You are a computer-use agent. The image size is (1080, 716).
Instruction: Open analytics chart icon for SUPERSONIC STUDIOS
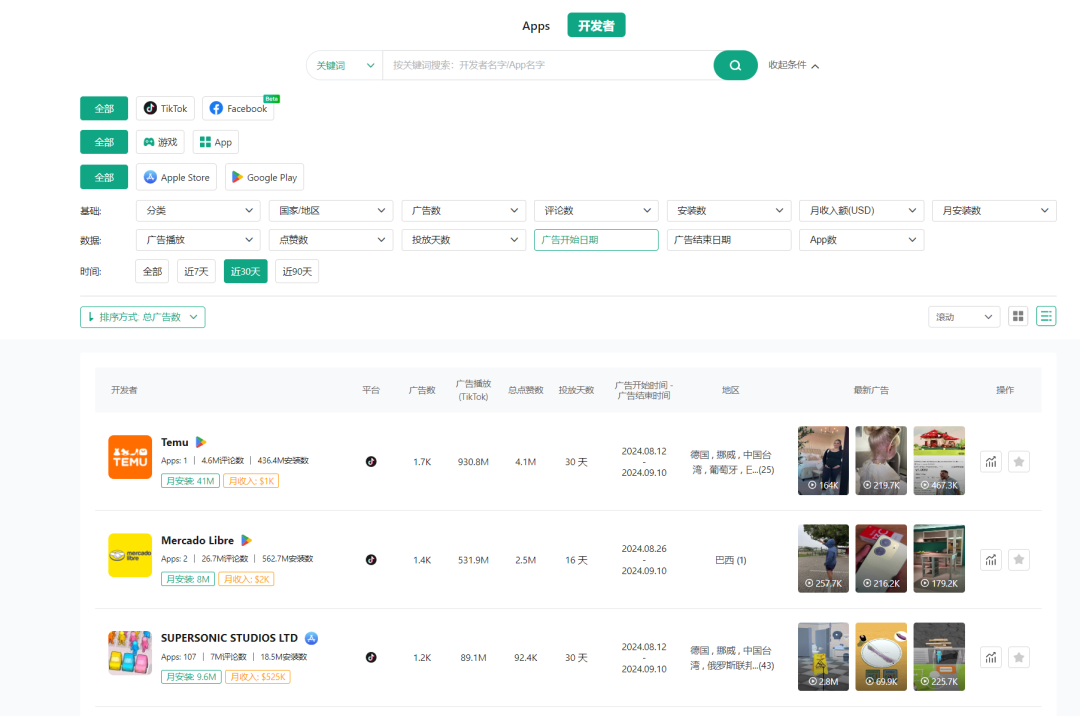click(x=990, y=657)
